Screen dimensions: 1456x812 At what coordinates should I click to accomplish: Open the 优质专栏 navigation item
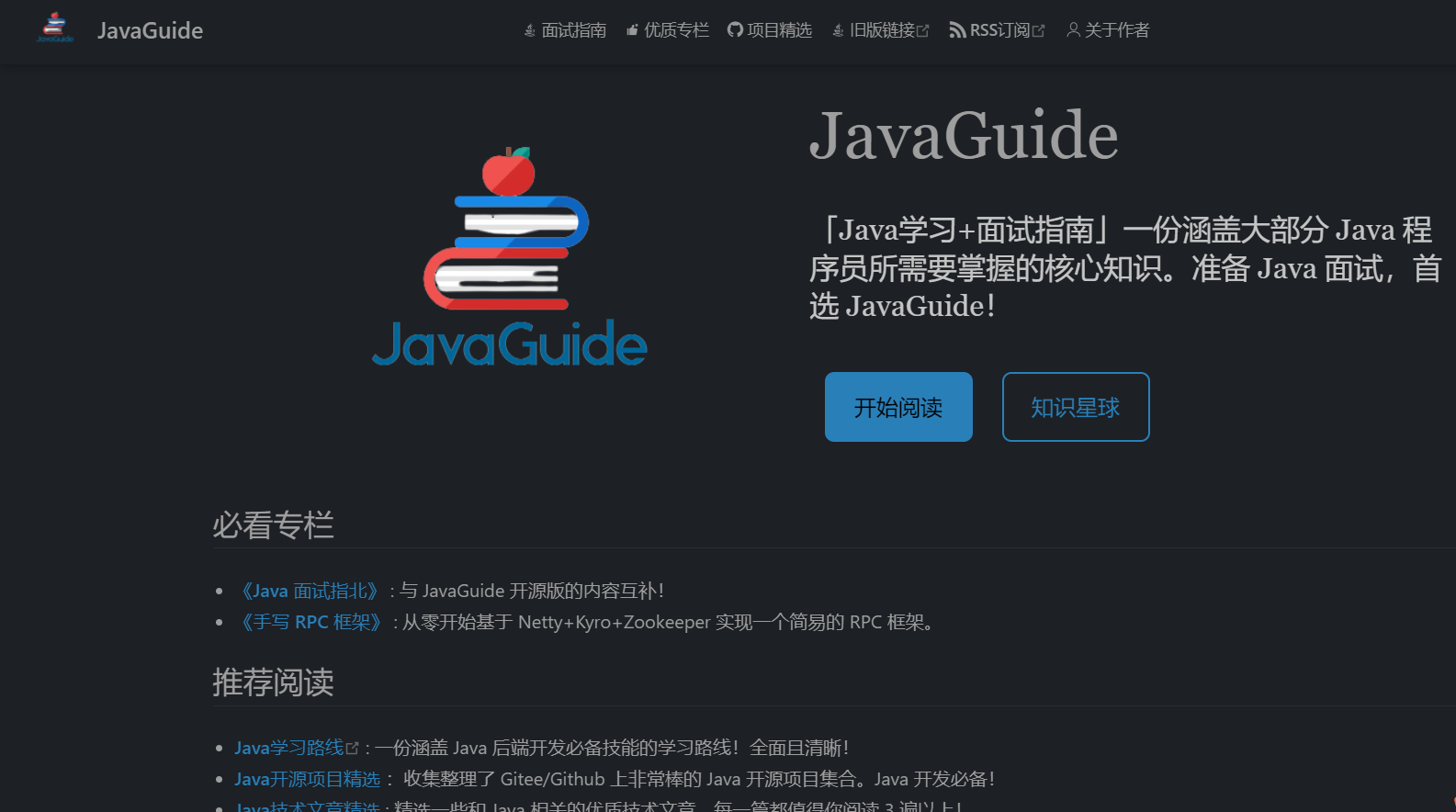[676, 30]
